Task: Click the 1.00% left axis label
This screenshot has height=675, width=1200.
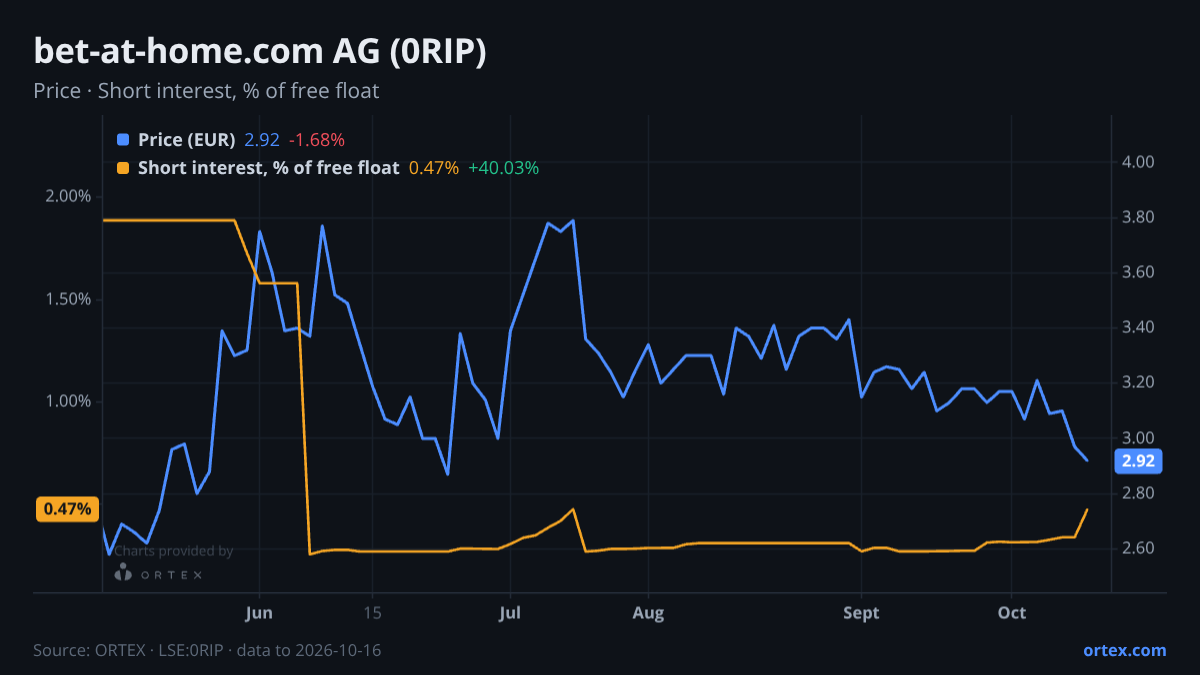Action: 68,401
